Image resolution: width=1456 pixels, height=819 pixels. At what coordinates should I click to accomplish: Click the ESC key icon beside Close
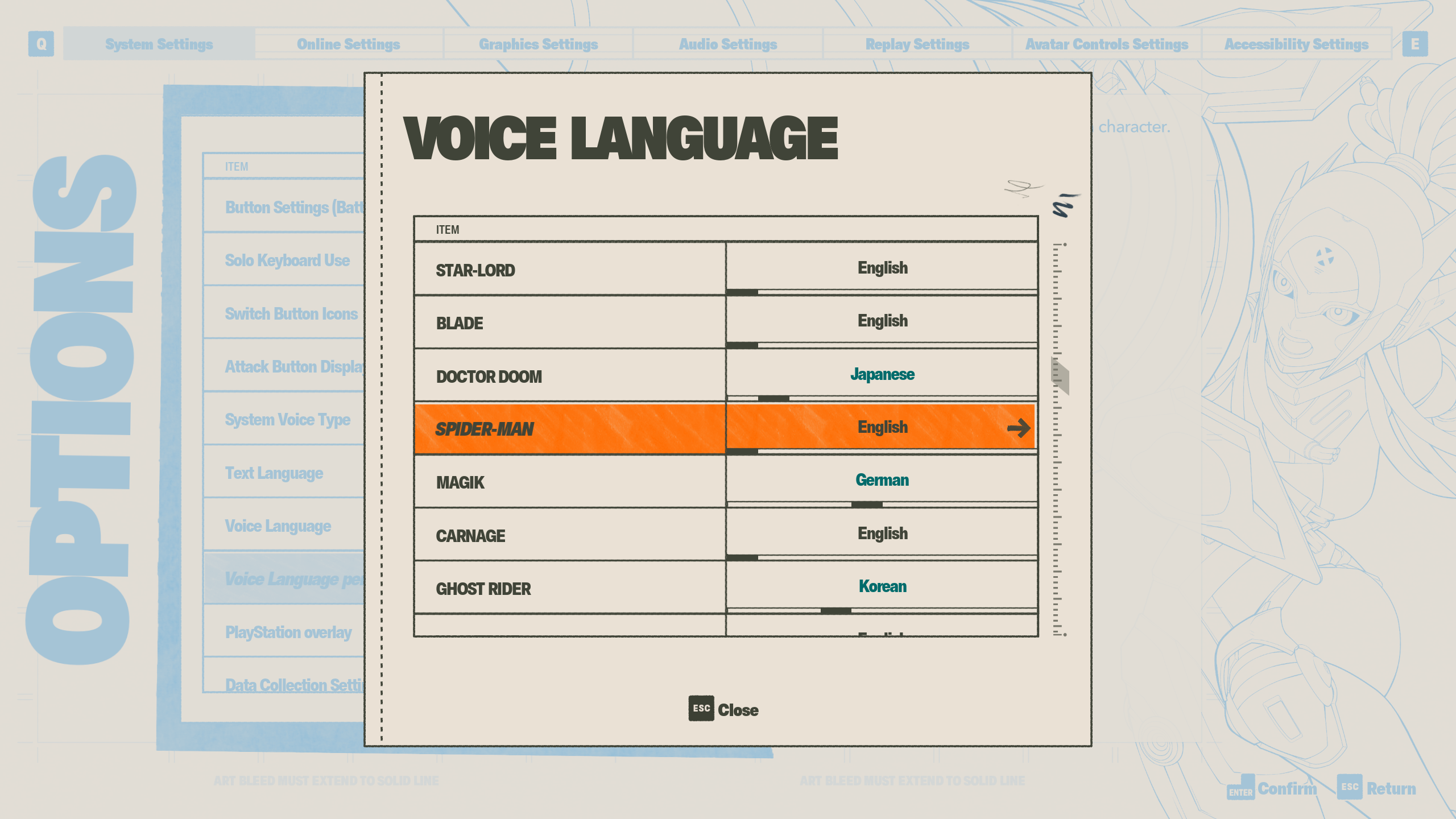(x=701, y=709)
